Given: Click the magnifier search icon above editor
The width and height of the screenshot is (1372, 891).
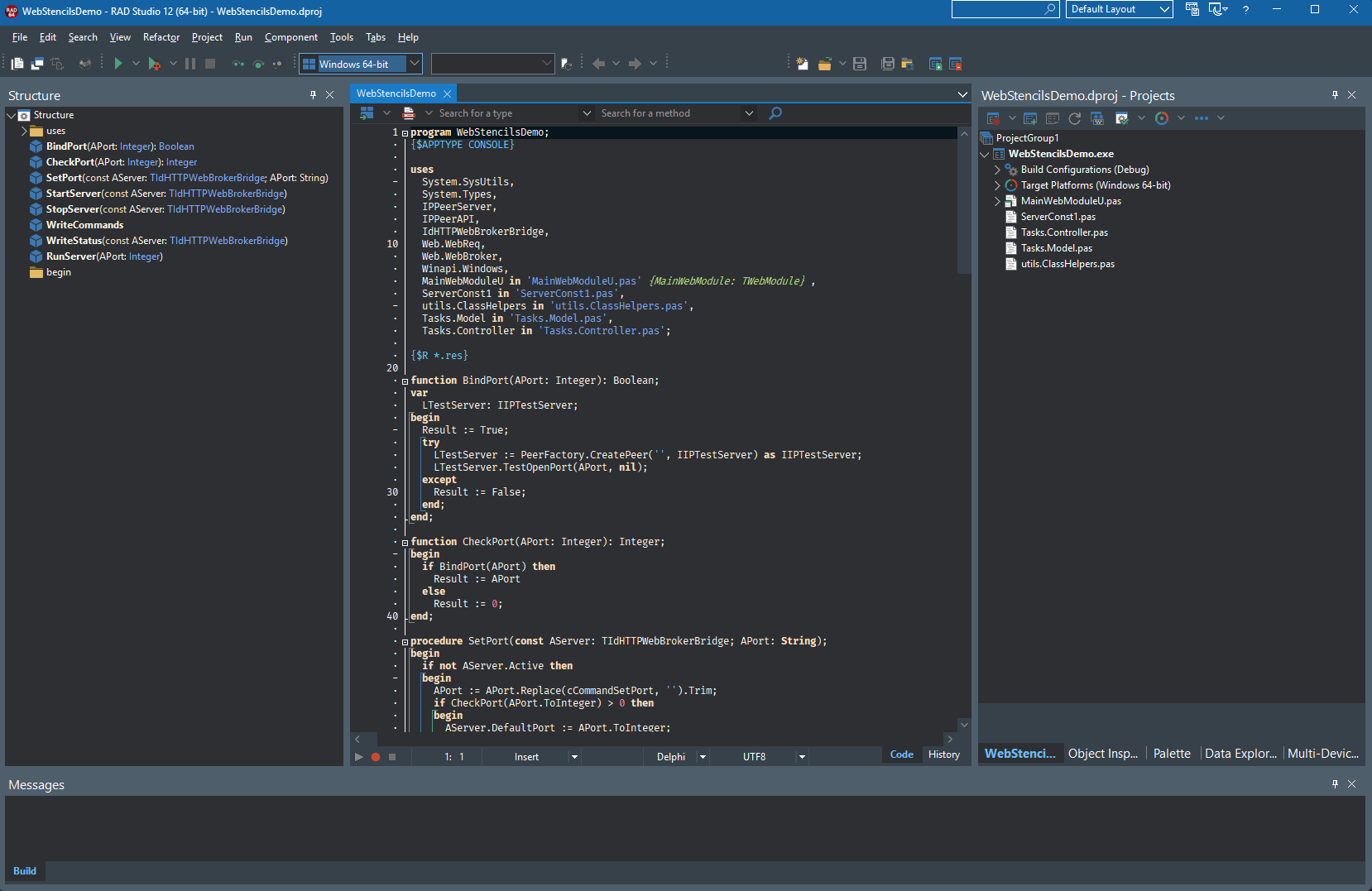Looking at the screenshot, I should point(775,113).
